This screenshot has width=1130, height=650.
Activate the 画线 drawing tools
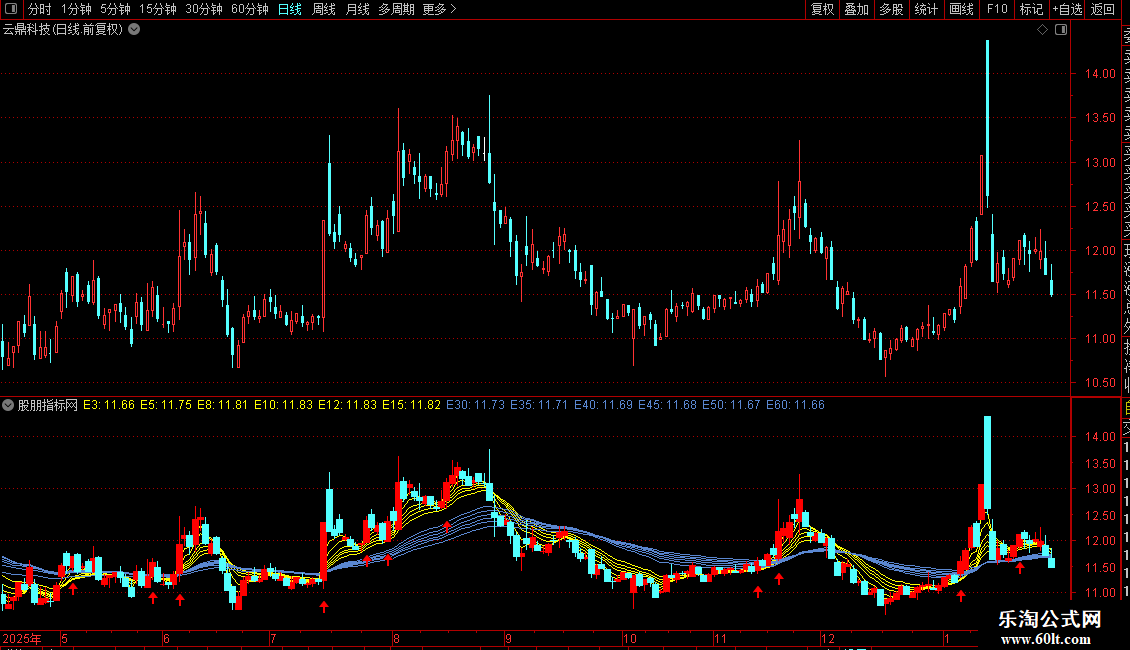pyautogui.click(x=961, y=9)
